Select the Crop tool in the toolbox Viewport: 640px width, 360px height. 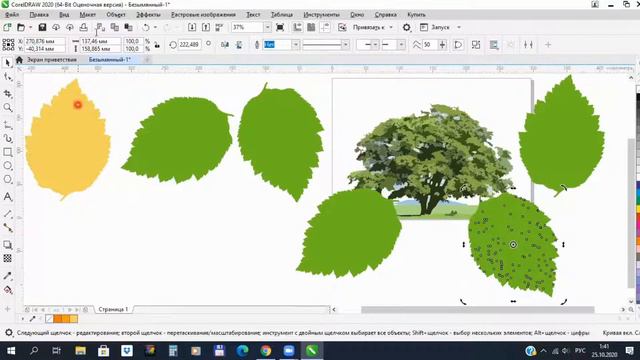coord(7,93)
